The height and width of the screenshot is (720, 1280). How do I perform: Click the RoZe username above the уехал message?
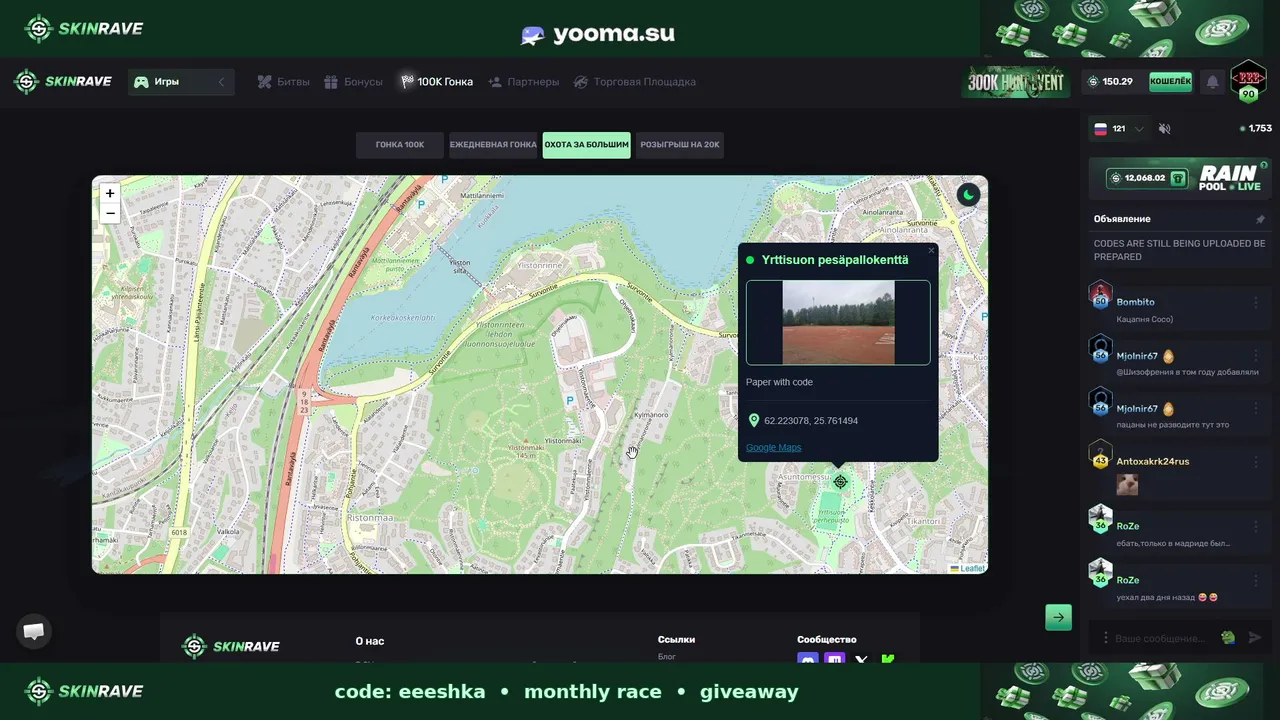(1128, 580)
